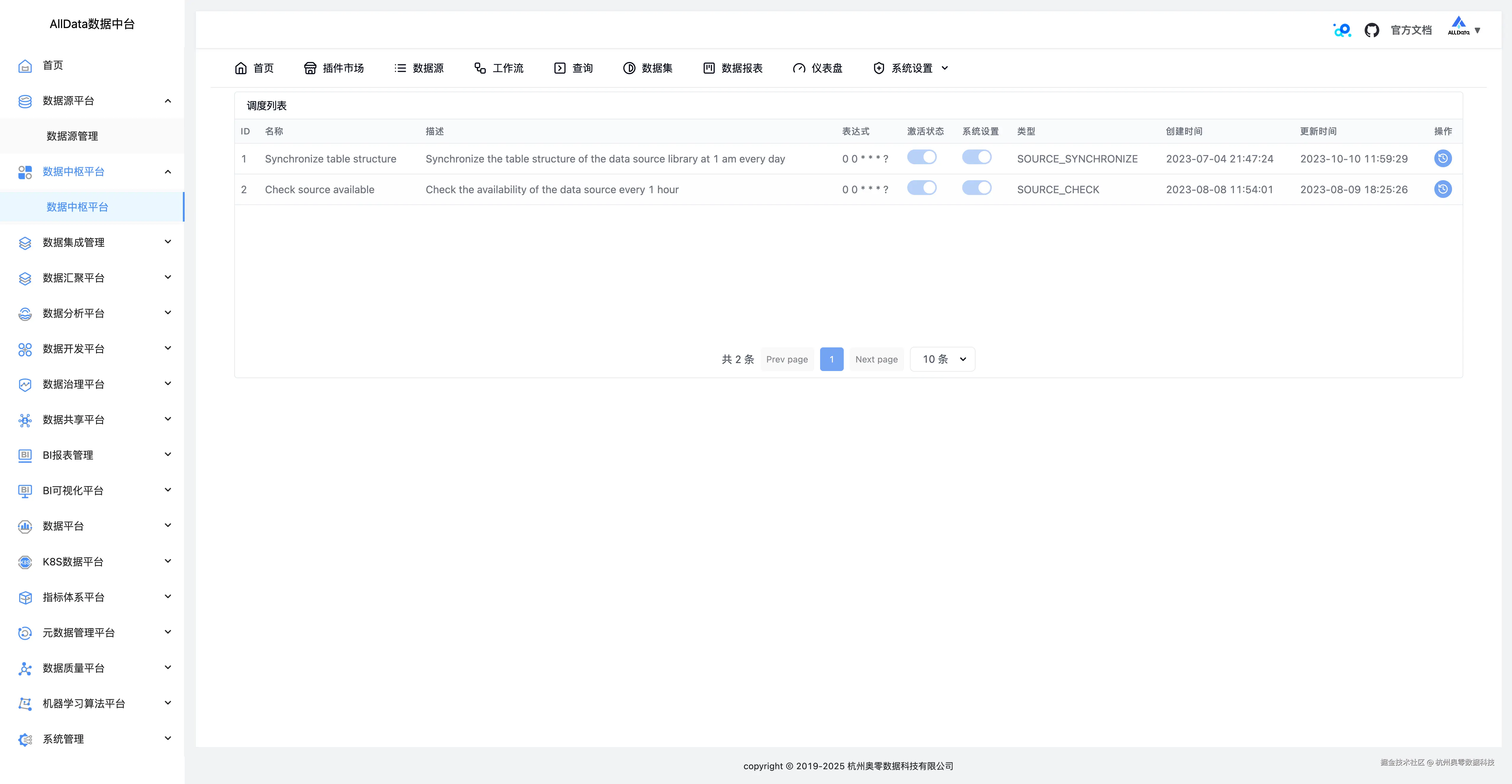Click the Next page button
The height and width of the screenshot is (784, 1512).
[876, 359]
